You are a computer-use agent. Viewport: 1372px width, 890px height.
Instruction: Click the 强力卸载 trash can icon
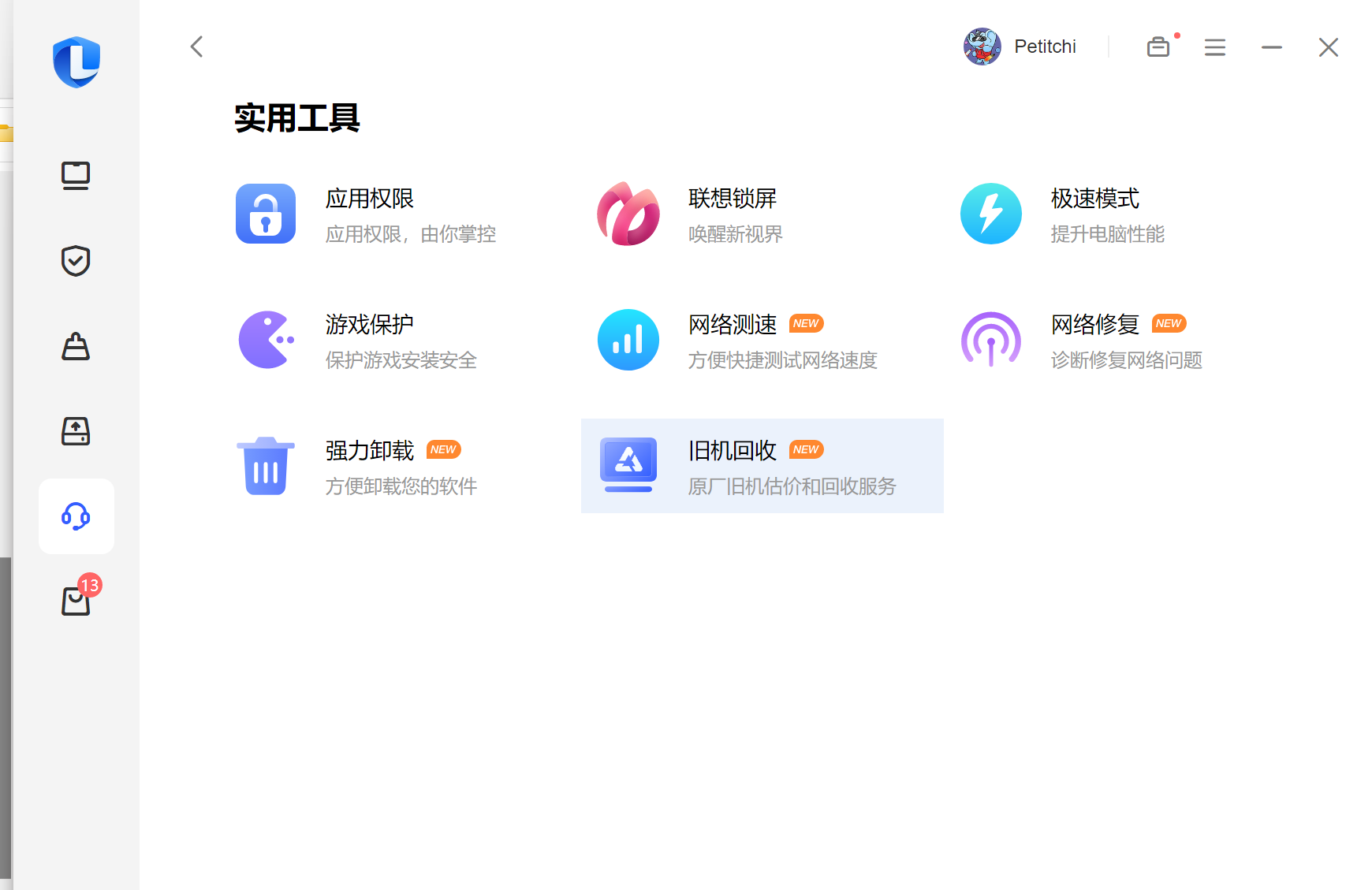(x=266, y=466)
